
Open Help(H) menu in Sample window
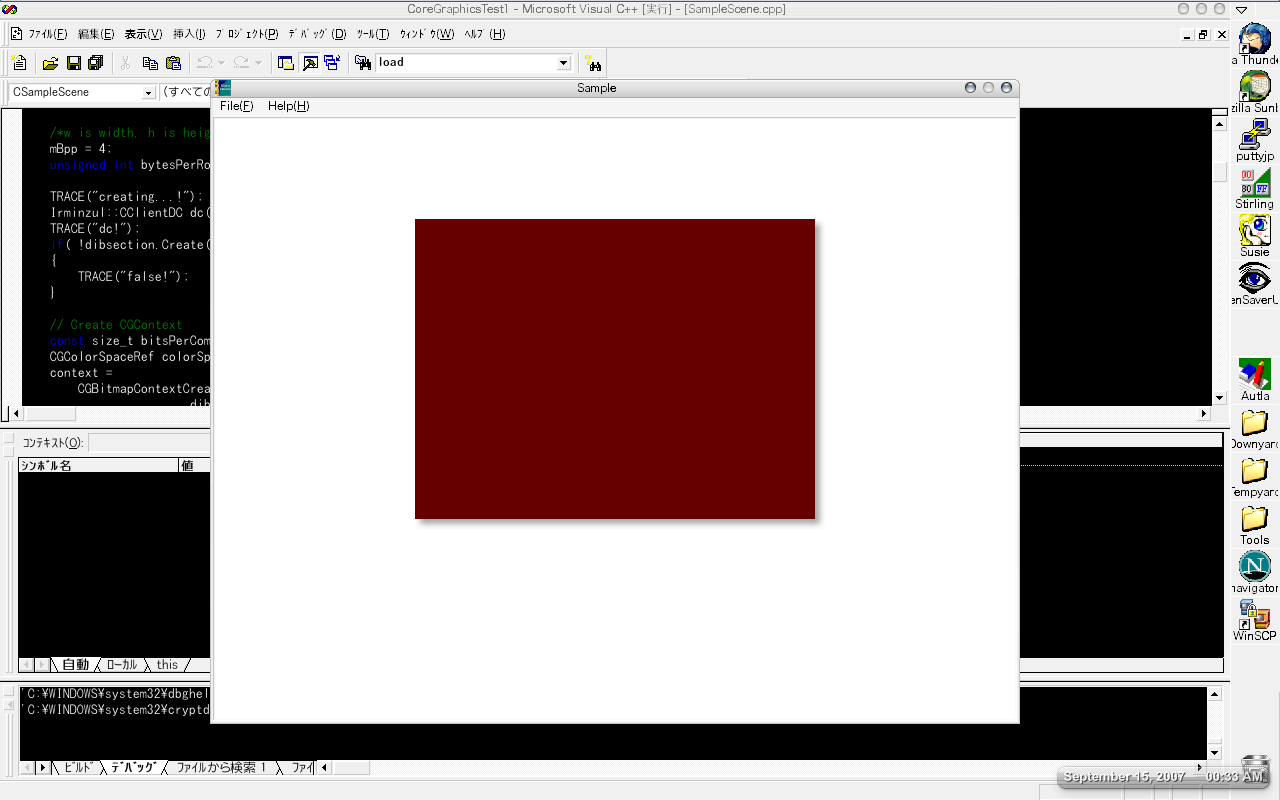289,106
